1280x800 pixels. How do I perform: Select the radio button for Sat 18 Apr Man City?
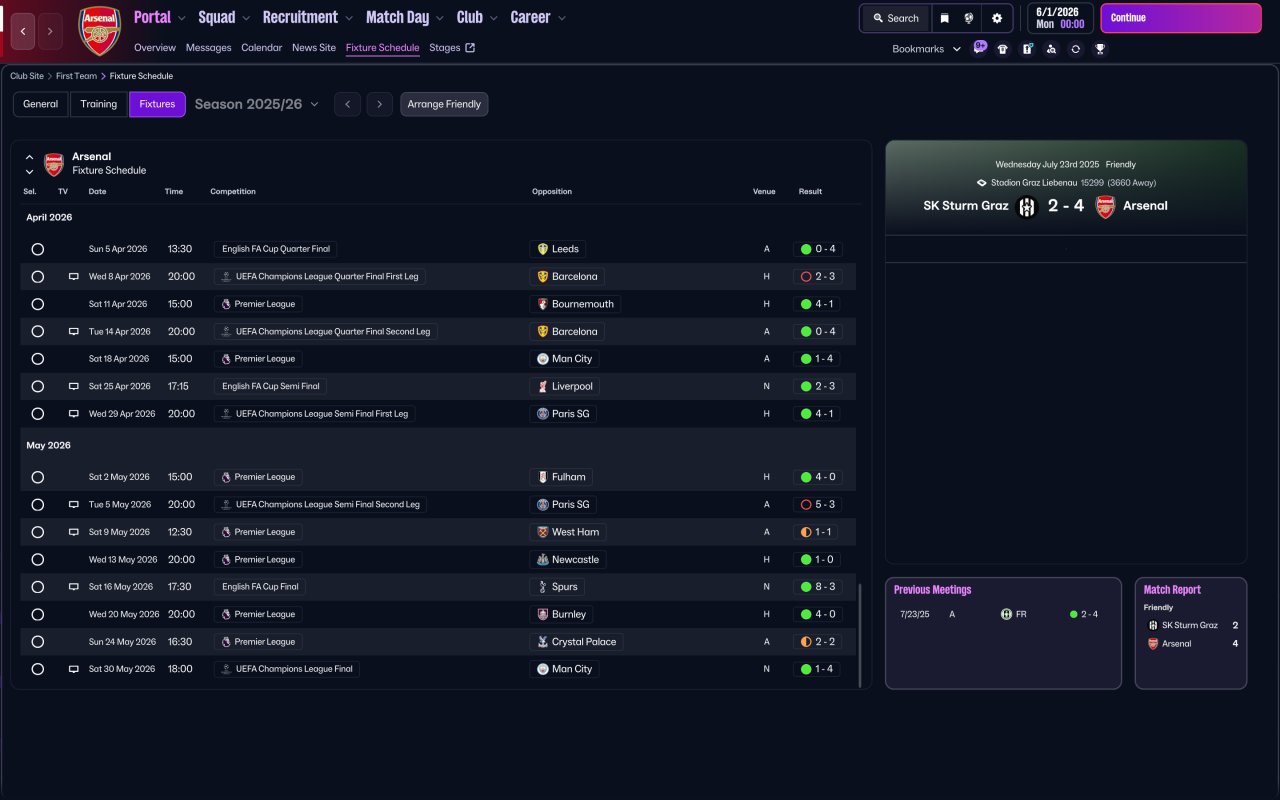point(38,359)
